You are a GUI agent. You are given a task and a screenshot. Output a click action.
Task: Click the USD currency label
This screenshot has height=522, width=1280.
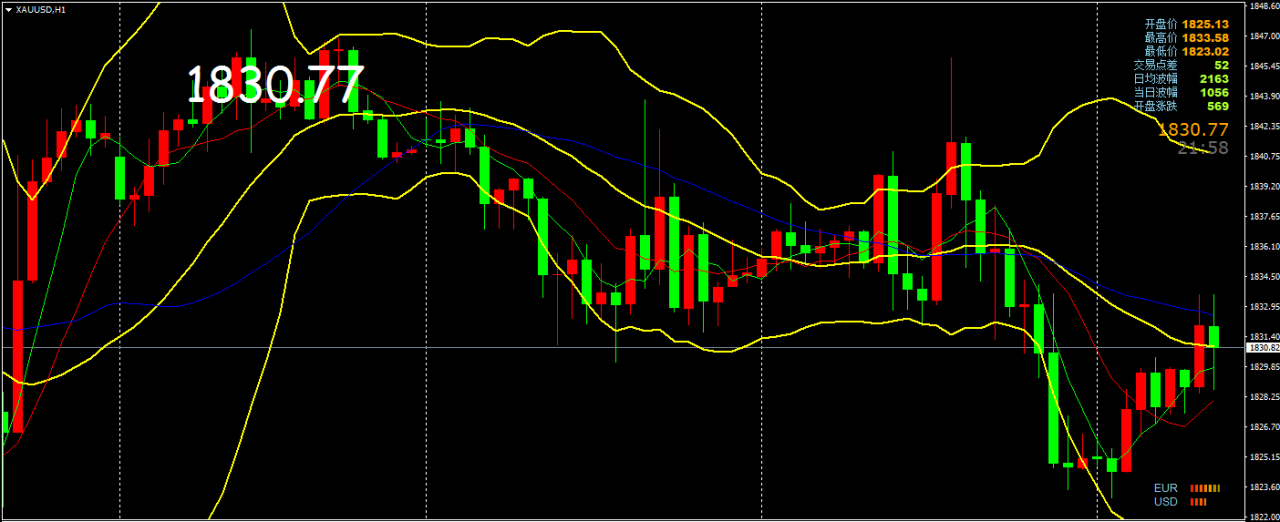point(1165,502)
